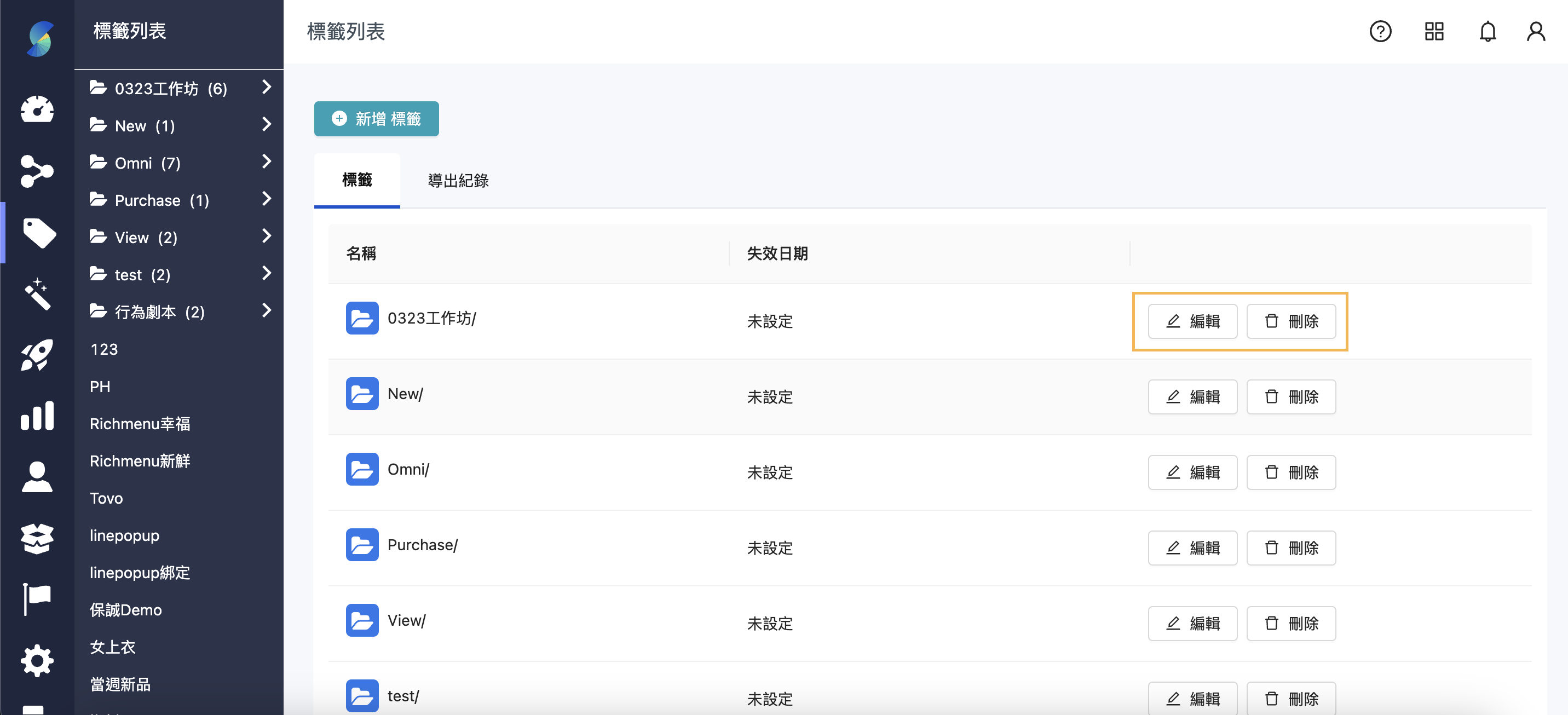Open the notification bell at top right
Image resolution: width=1568 pixels, height=715 pixels.
pos(1487,32)
